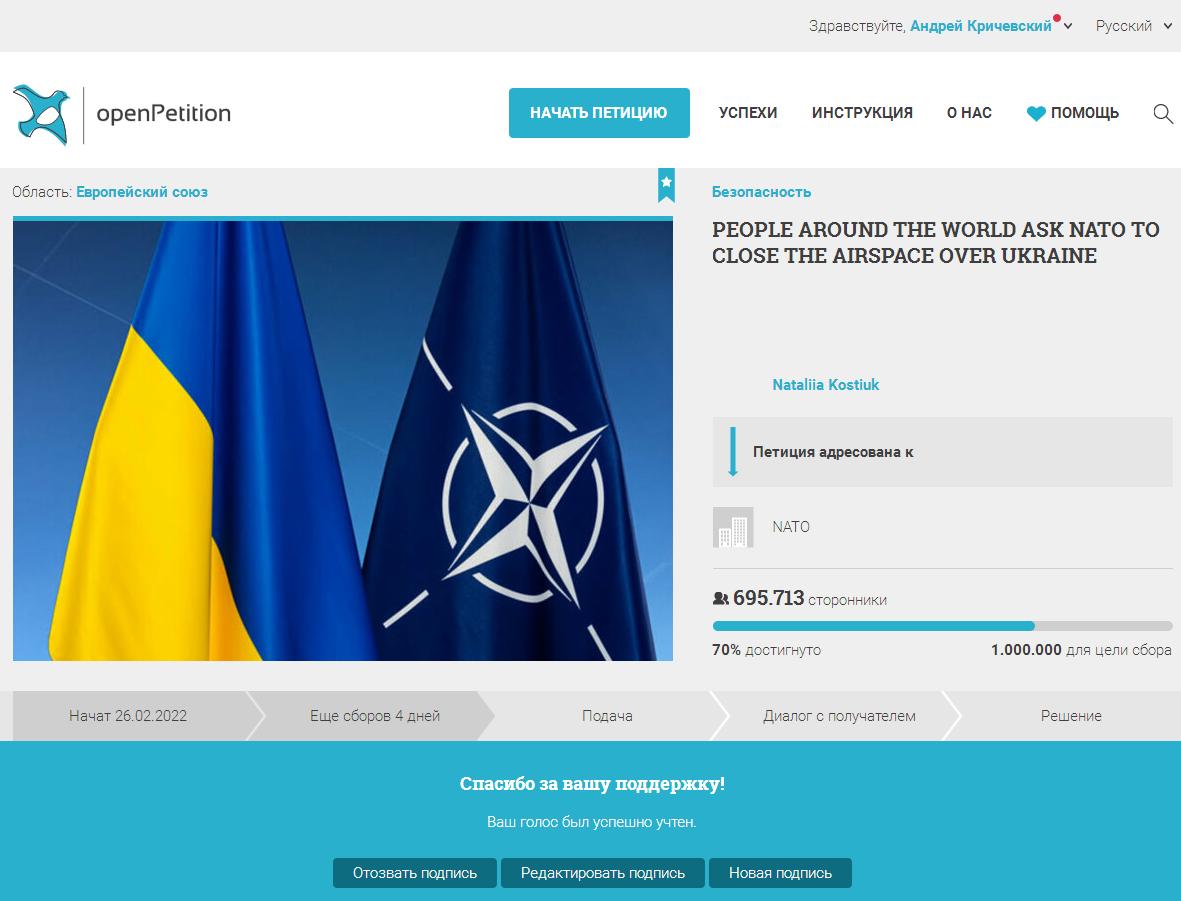The height and width of the screenshot is (901, 1181).
Task: Click the openPetition wordmark text
Action: coord(163,113)
